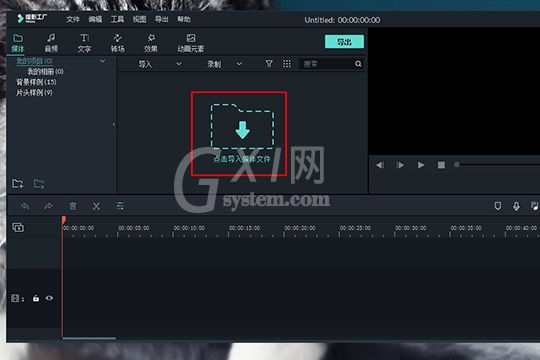Image resolution: width=540 pixels, height=360 pixels.
Task: Switch to the 转场 transitions tab
Action: coord(117,43)
